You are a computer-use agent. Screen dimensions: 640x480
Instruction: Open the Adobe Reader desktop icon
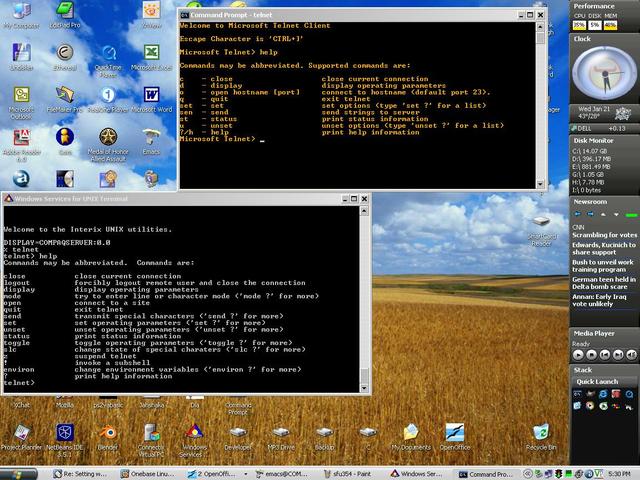click(x=22, y=145)
